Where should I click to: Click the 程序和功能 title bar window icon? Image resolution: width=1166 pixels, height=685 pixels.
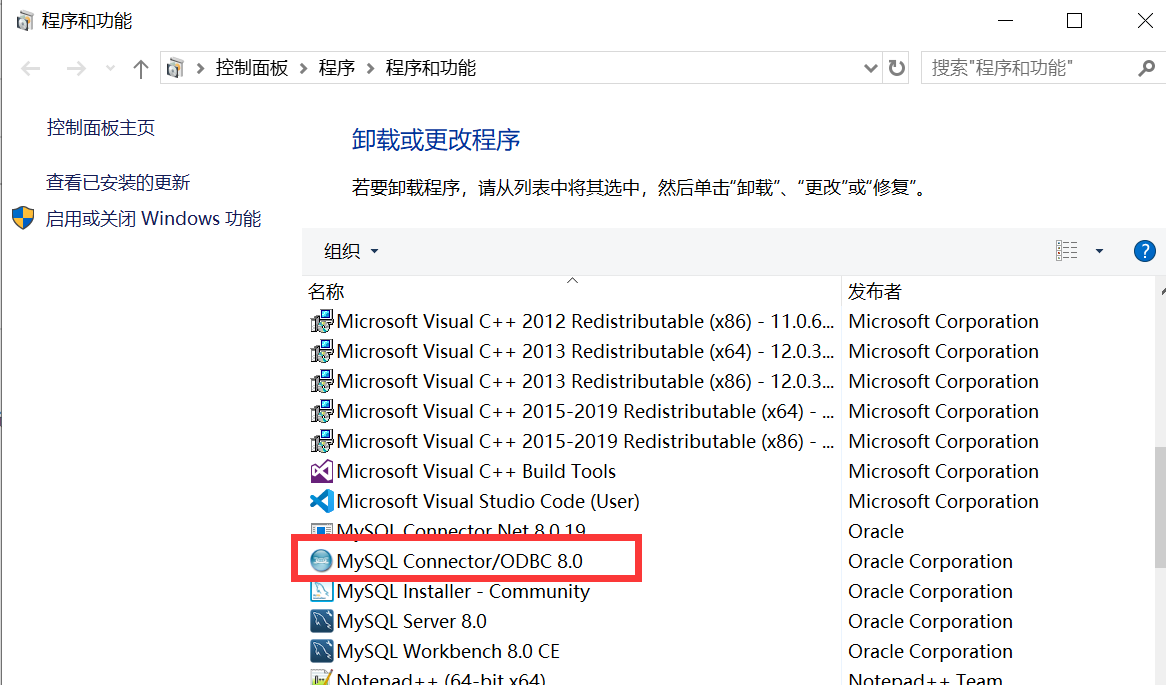click(x=25, y=21)
